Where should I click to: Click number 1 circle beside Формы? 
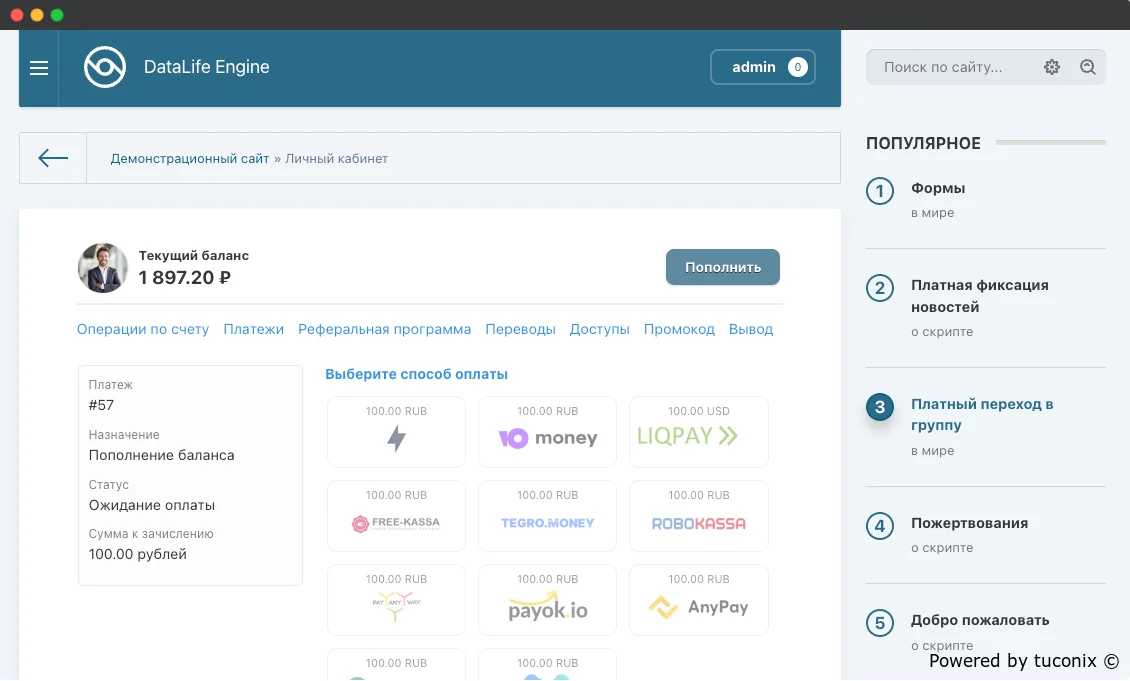coord(880,191)
